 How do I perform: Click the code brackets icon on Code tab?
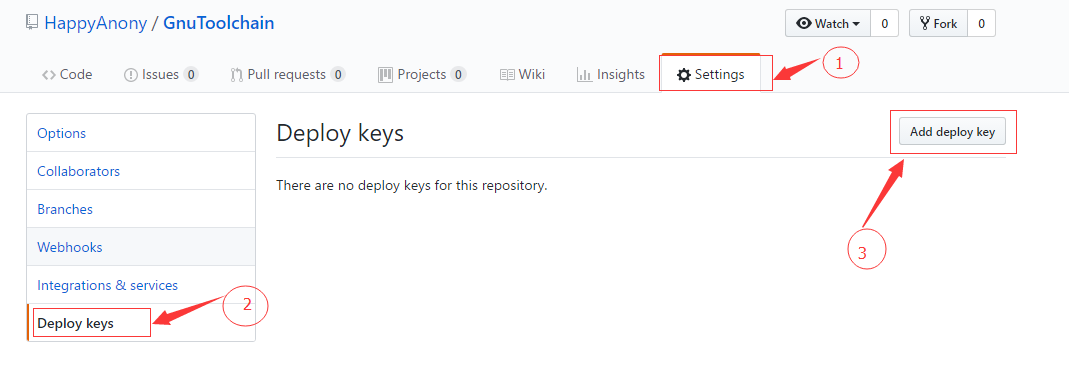point(48,75)
